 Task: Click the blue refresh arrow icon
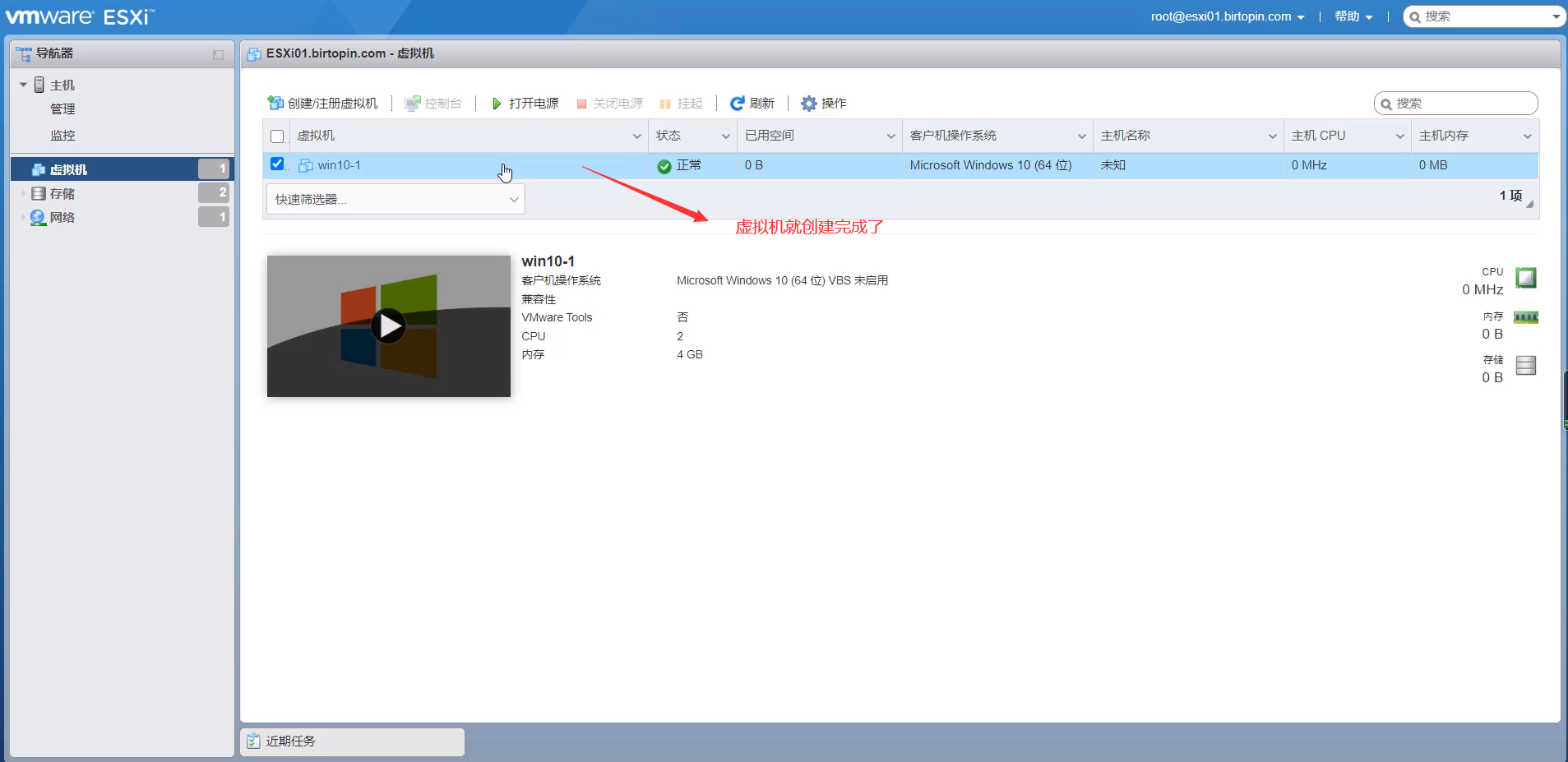[738, 103]
